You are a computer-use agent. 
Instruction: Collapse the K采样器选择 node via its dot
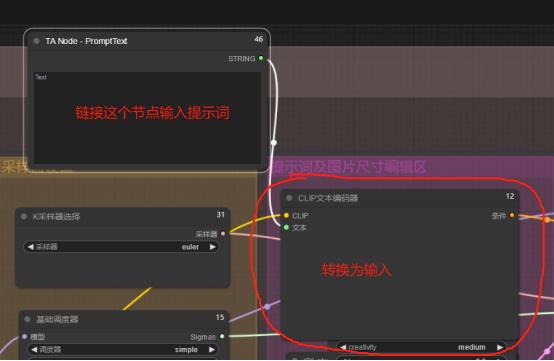(x=24, y=217)
